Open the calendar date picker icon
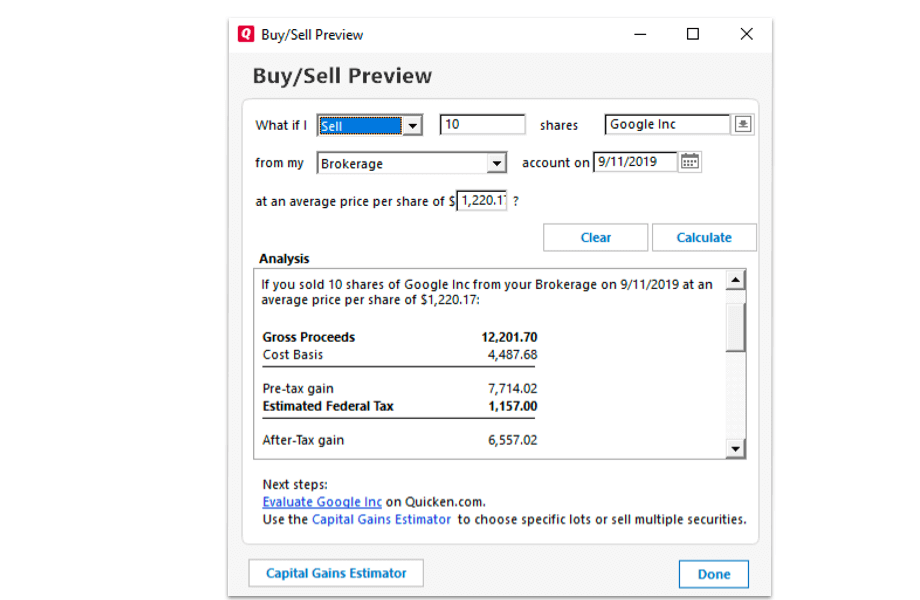Viewport: 920px width, 600px height. pos(689,162)
